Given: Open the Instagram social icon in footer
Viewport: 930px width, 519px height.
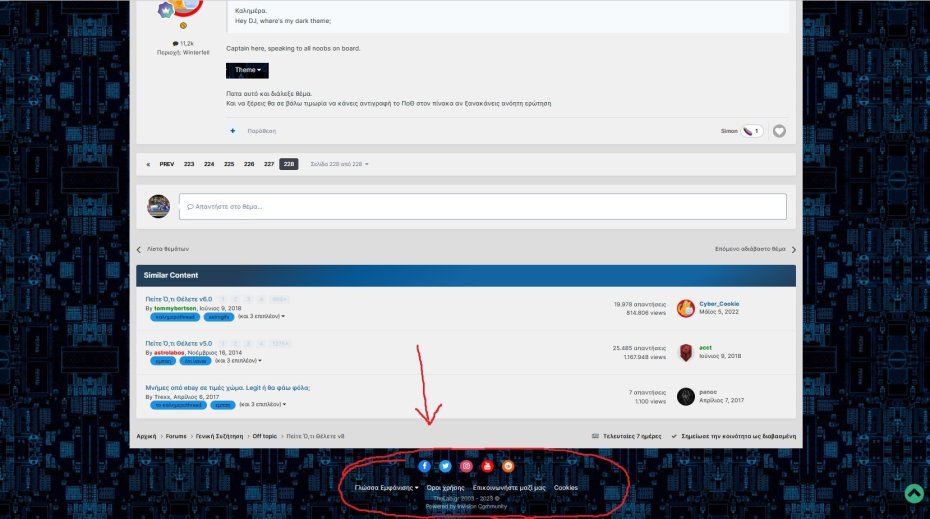Looking at the screenshot, I should coord(466,466).
